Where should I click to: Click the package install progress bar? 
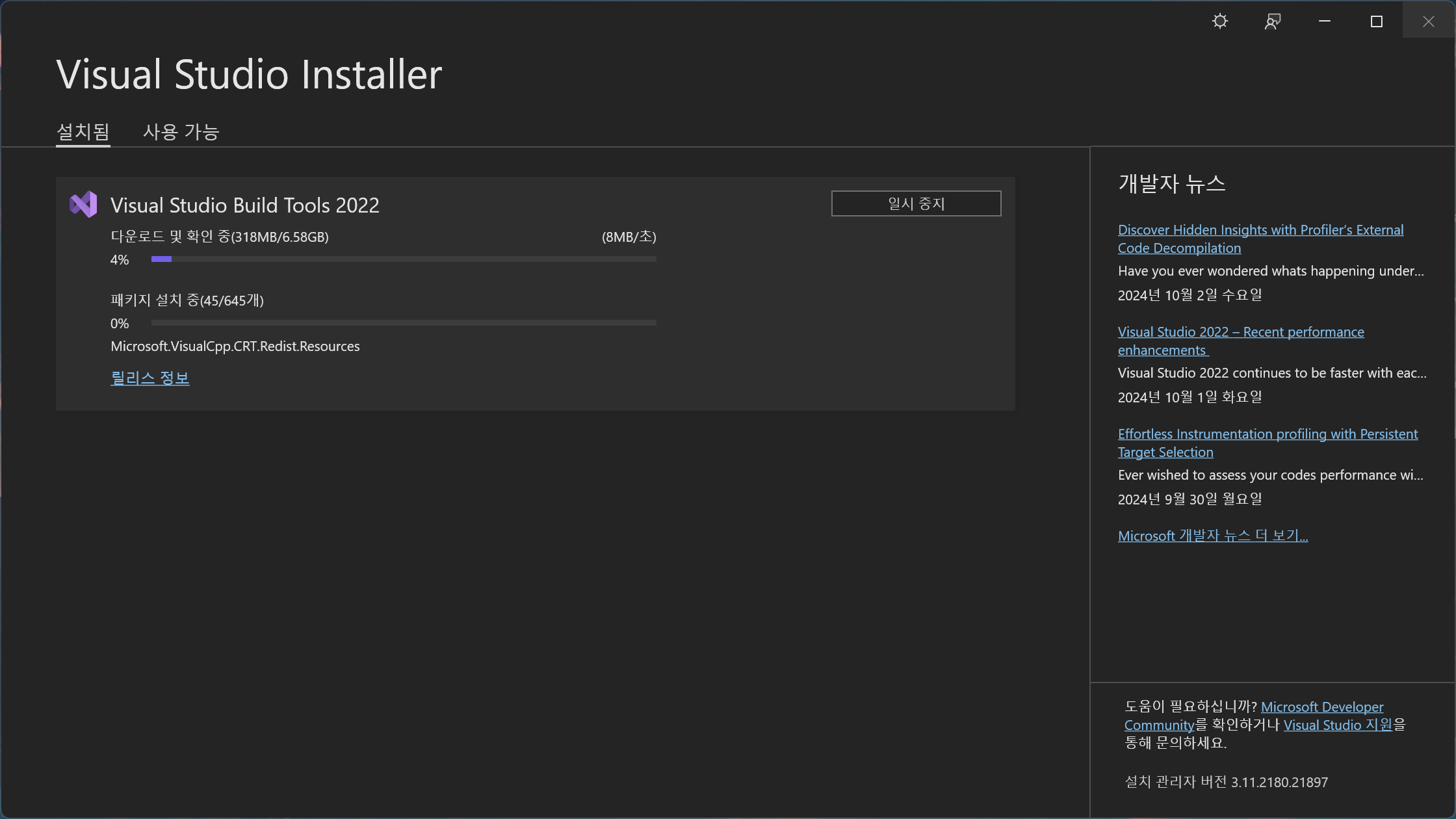point(403,323)
